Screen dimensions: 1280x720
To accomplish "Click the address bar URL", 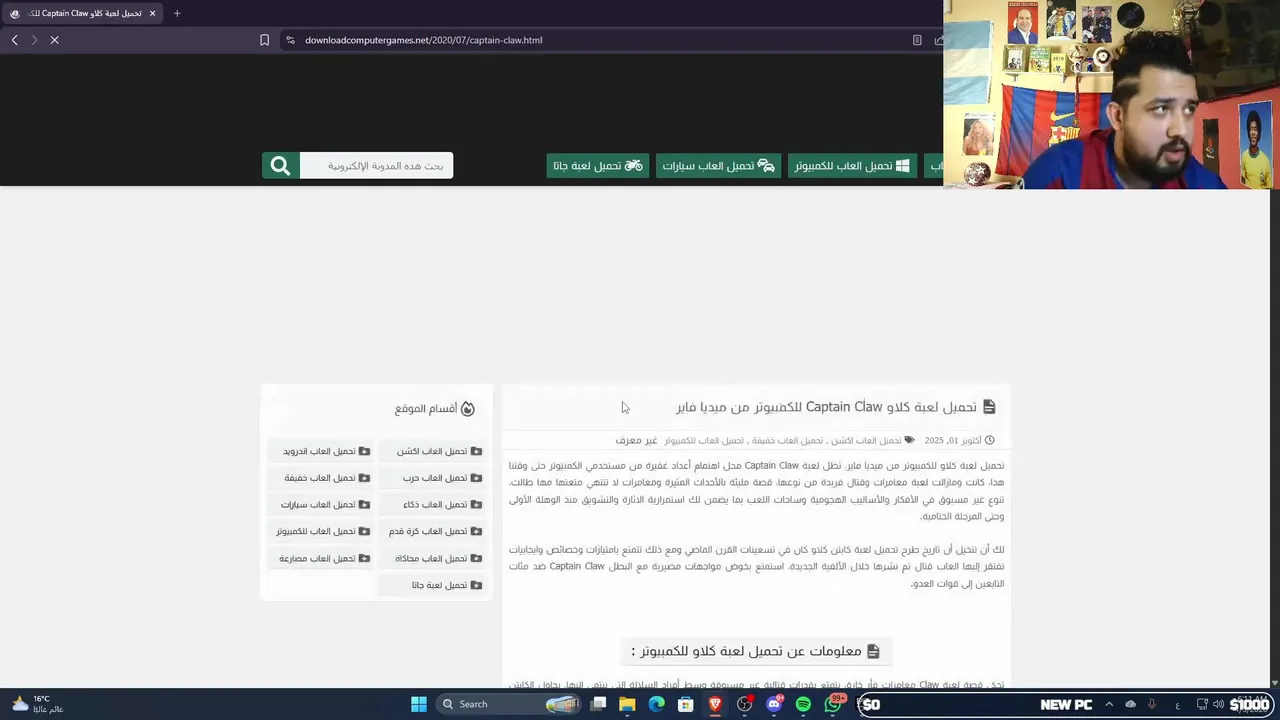I will [x=423, y=40].
